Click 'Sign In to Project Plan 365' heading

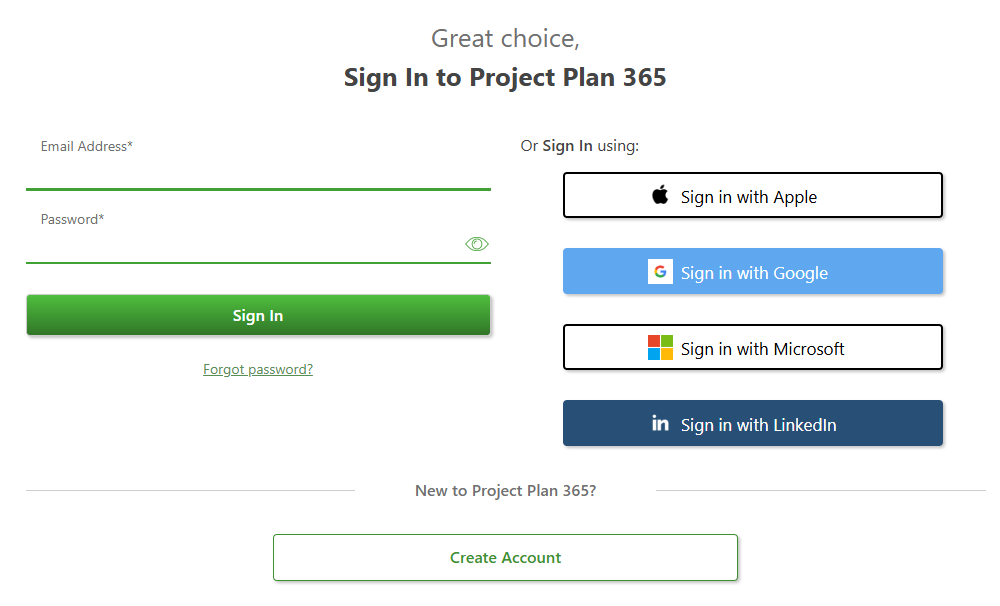(x=505, y=77)
